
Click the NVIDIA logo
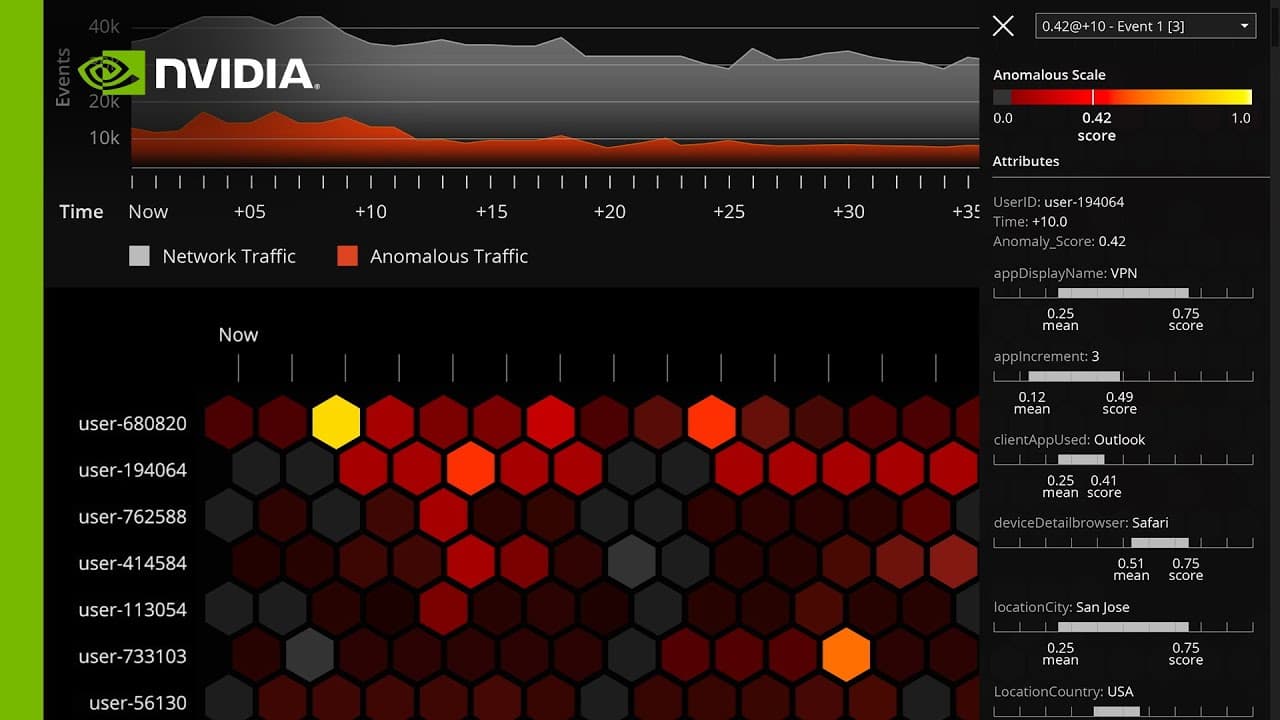pos(199,73)
